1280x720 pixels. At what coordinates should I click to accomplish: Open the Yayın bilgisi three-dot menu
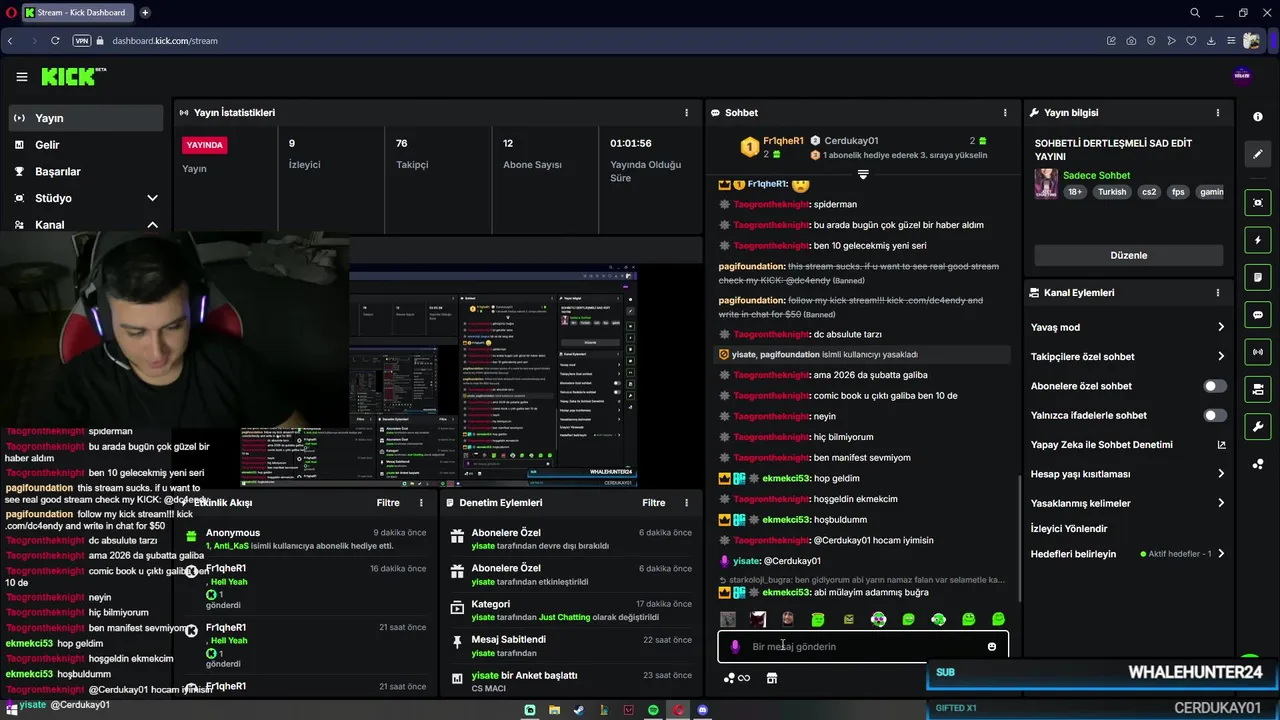click(1218, 113)
